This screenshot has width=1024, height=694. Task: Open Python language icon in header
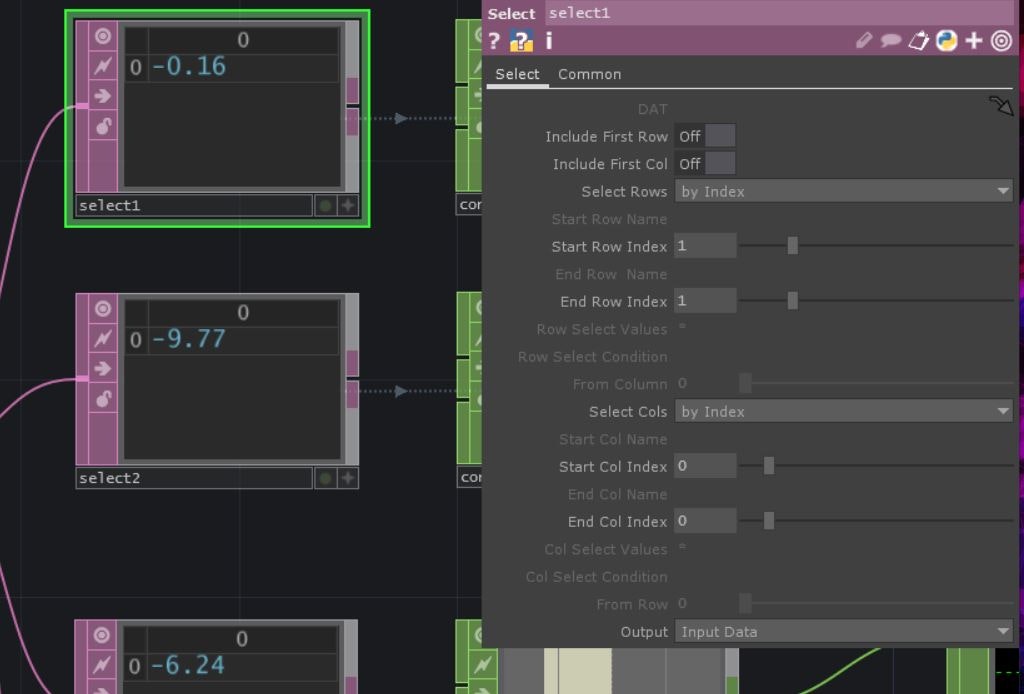pyautogui.click(x=946, y=41)
